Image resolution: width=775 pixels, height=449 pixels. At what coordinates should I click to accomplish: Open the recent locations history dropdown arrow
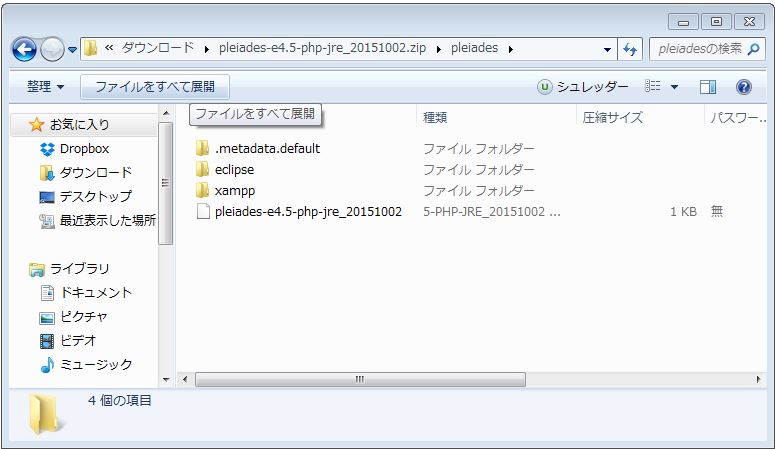pos(72,49)
